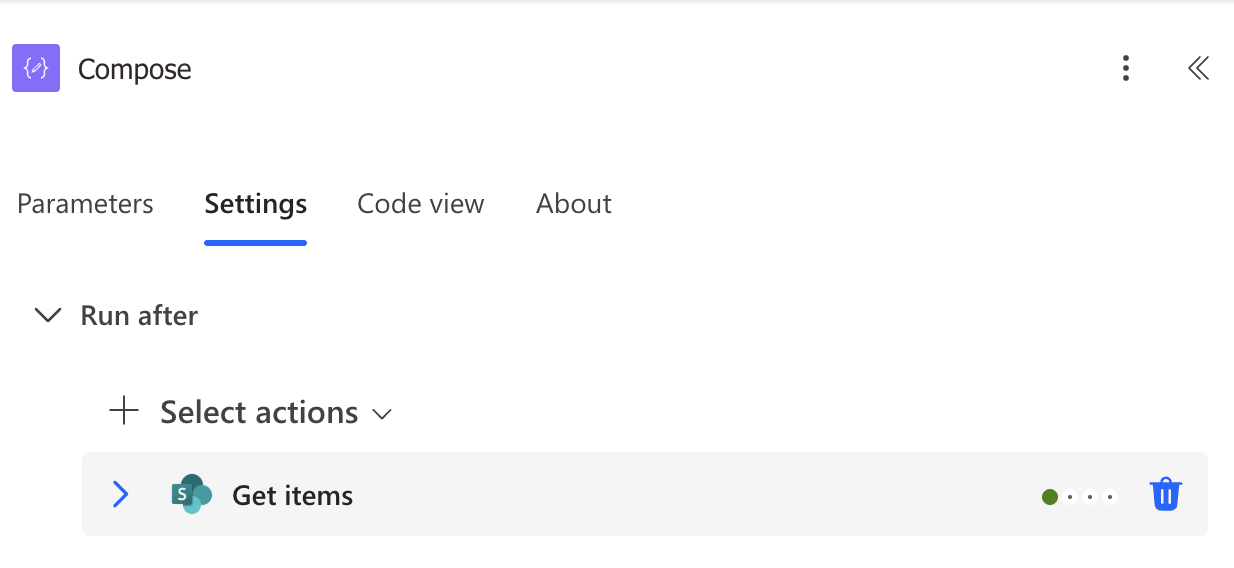Open the three-dot more options menu
Screen dimensions: 1234x568
(1126, 68)
